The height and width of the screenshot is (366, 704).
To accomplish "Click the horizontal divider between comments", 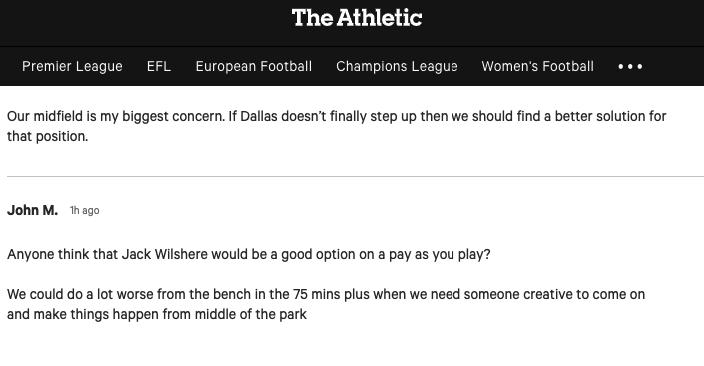I will [x=355, y=176].
